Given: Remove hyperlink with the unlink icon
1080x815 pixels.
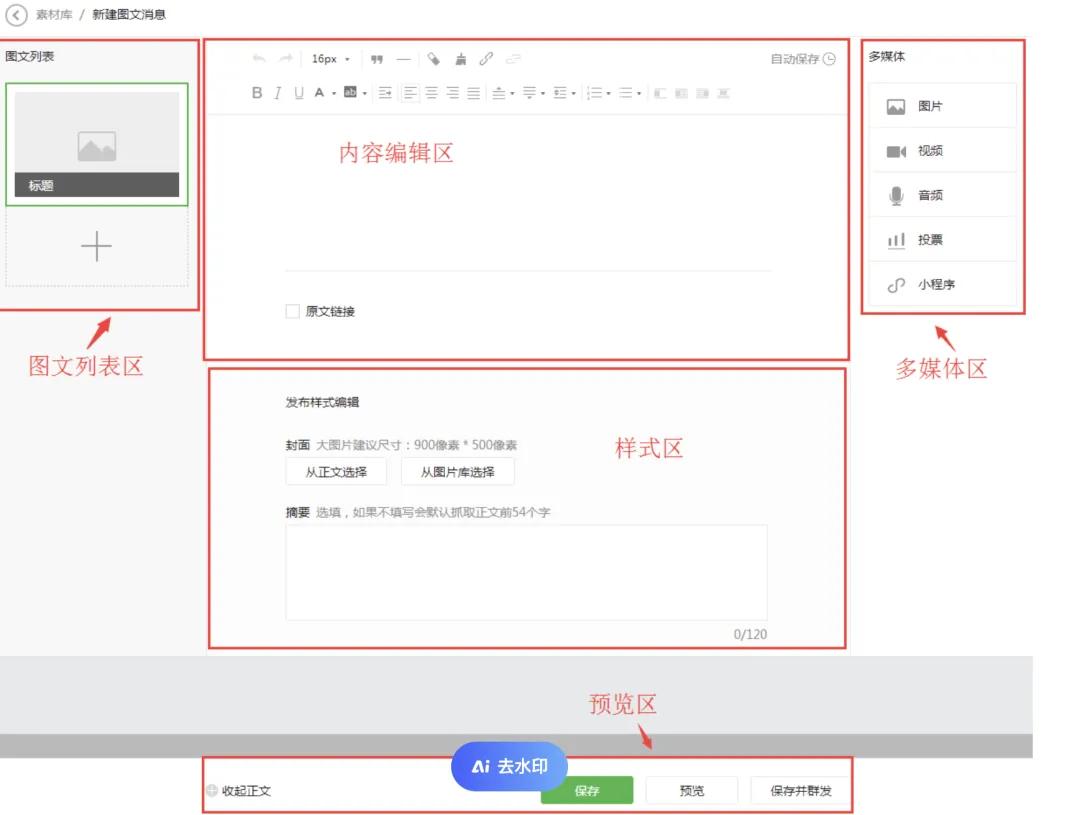Looking at the screenshot, I should tap(513, 59).
